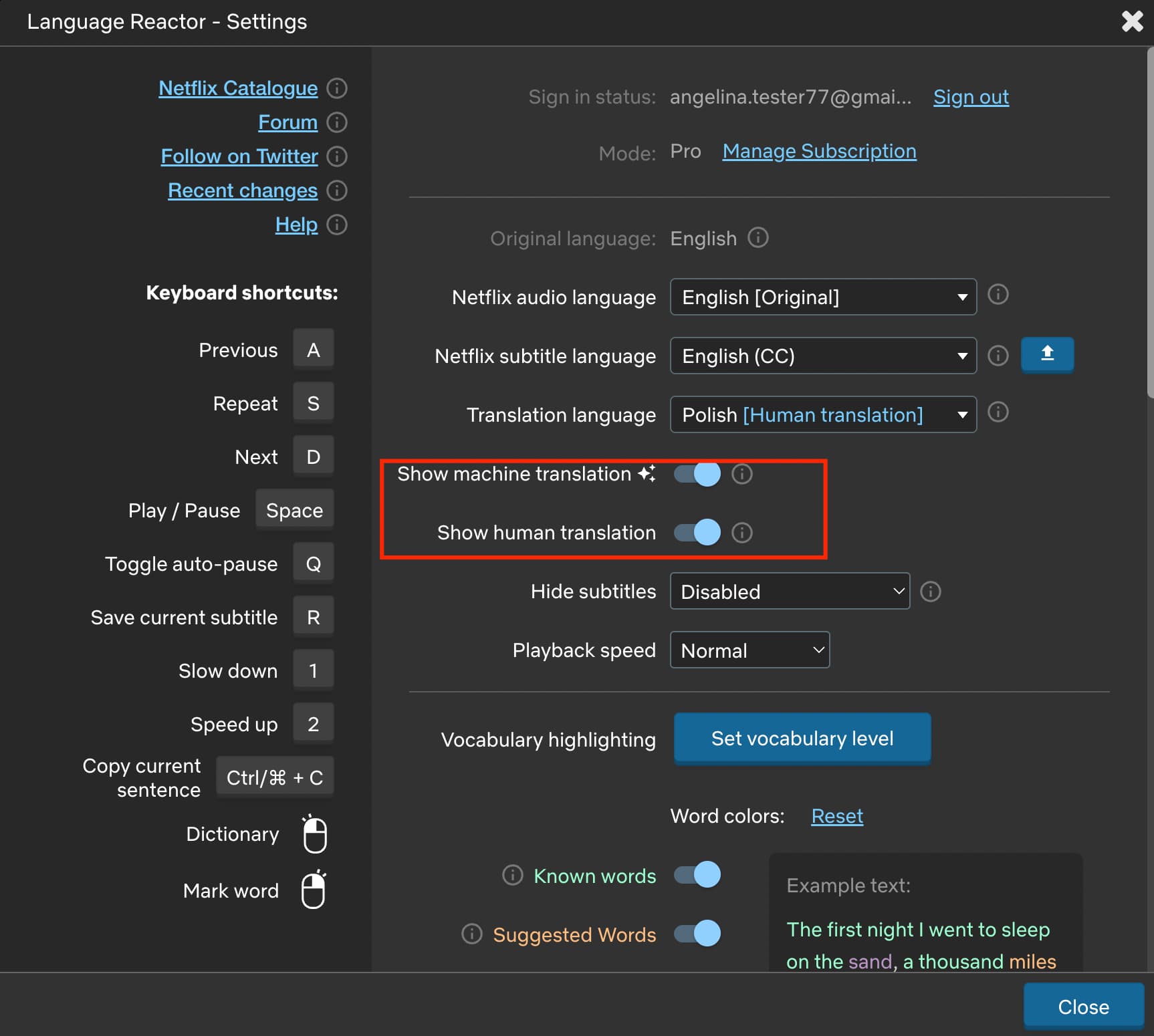This screenshot has width=1154, height=1036.
Task: Click info icon next to Netflix Catalogue
Action: [337, 88]
